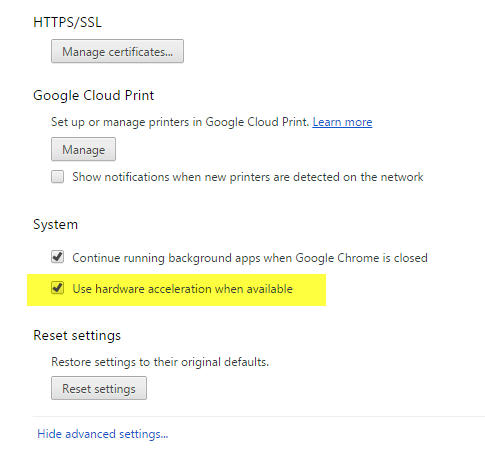This screenshot has height=453, width=485.
Task: Select the Google Cloud Print heading
Action: pos(94,96)
